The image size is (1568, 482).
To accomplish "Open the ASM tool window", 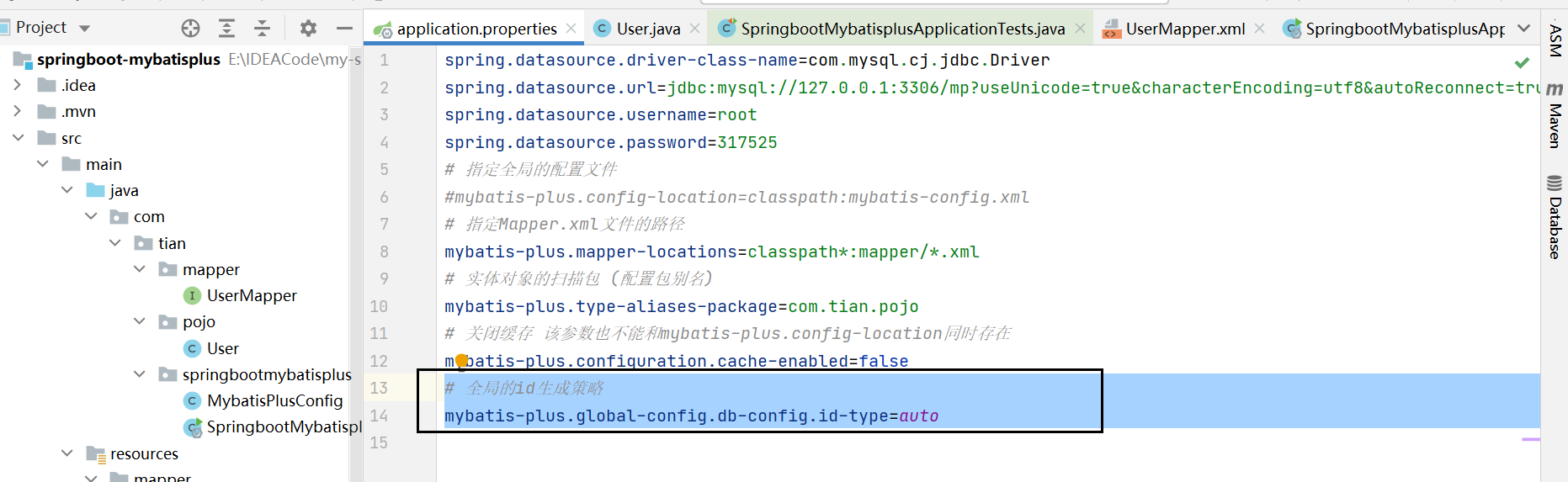I will [1555, 40].
